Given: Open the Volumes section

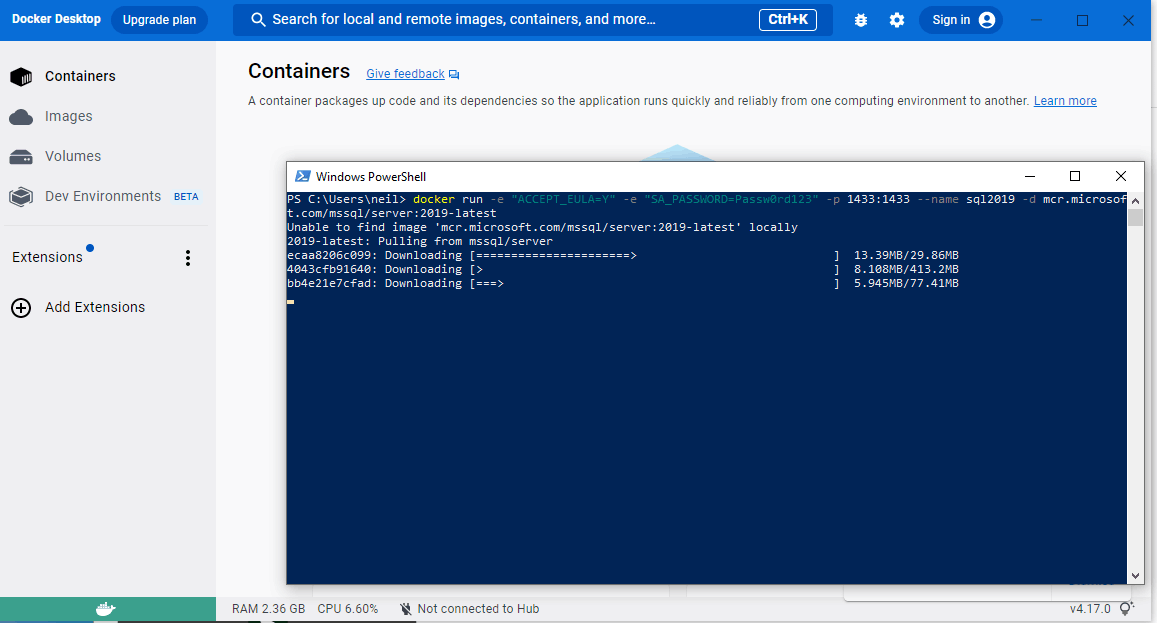Looking at the screenshot, I should pos(73,156).
